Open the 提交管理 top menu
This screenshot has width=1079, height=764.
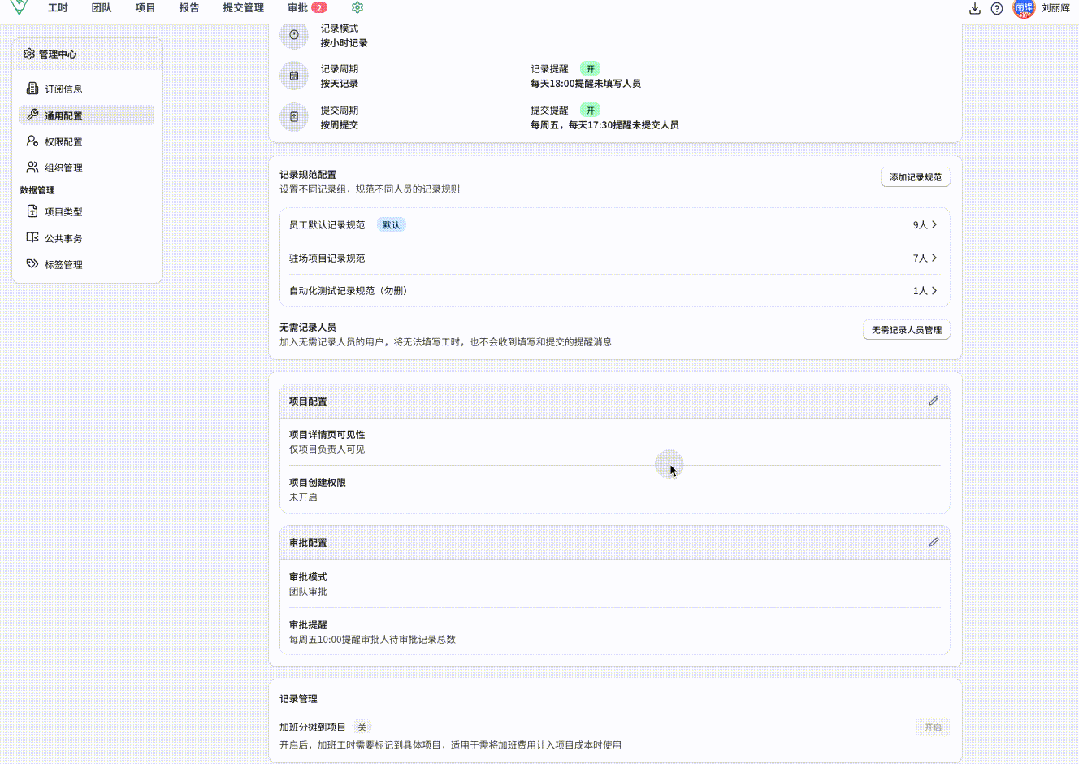pos(243,8)
